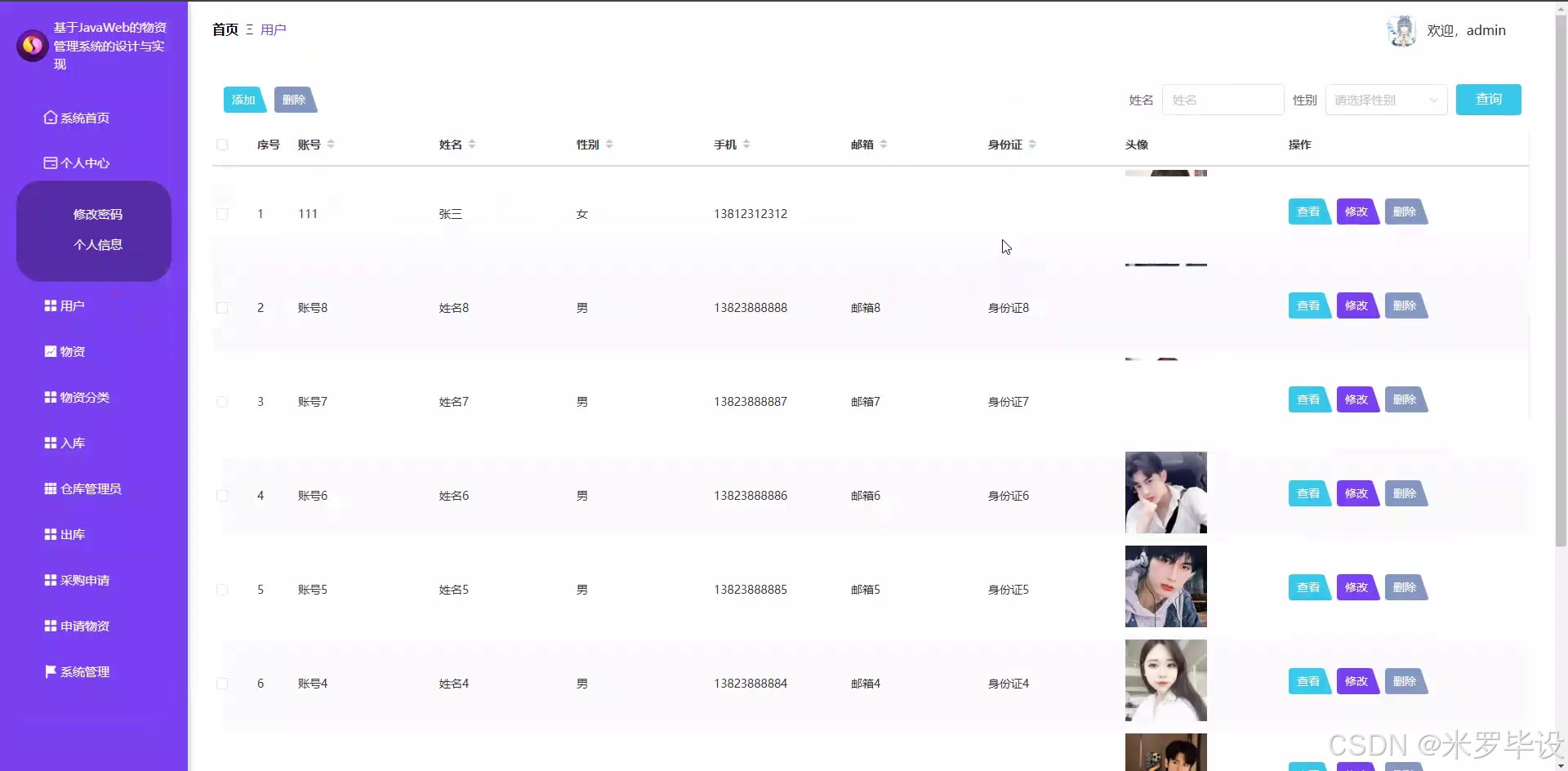Click the 添加 add button
This screenshot has width=1568, height=771.
point(244,100)
